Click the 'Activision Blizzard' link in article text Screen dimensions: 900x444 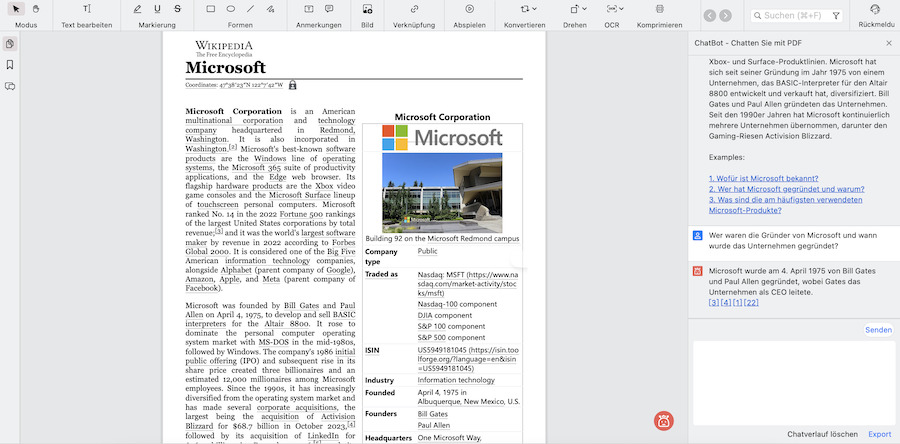click(x=271, y=421)
